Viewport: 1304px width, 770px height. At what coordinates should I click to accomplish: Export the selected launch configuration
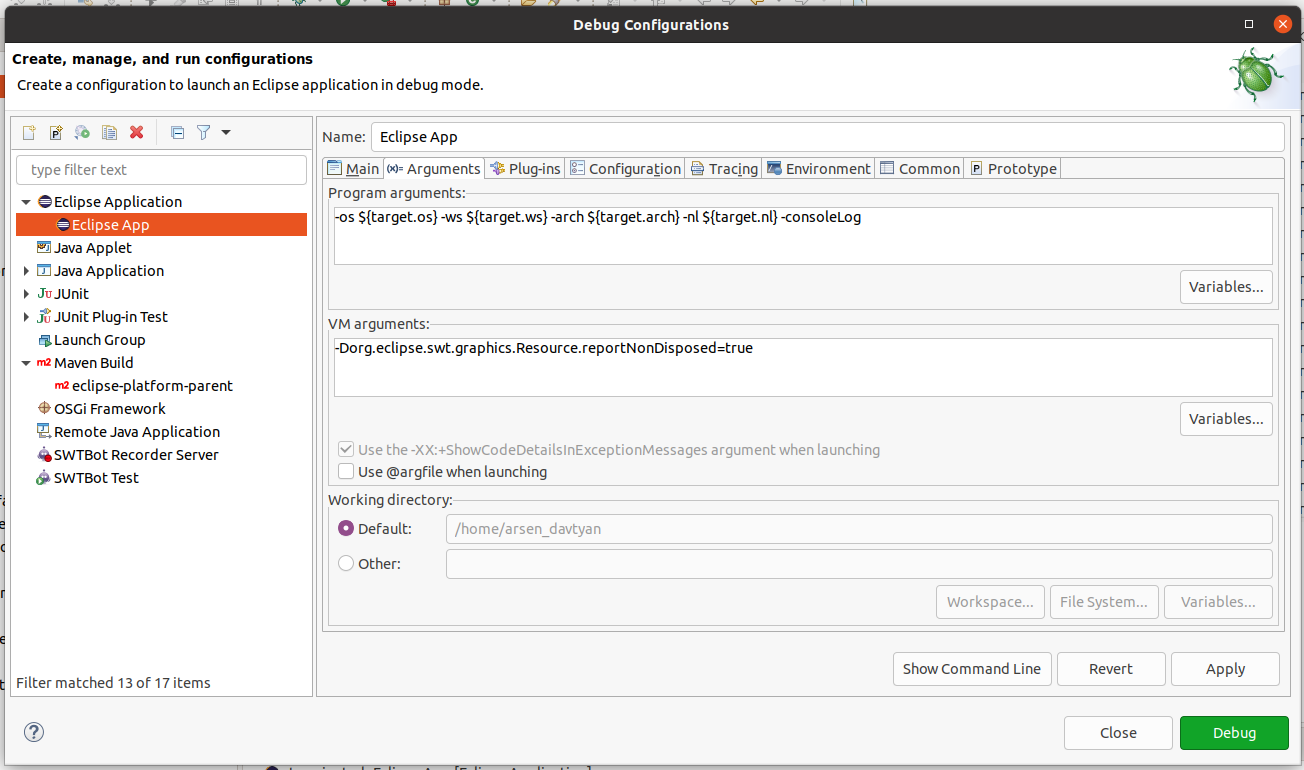(83, 132)
